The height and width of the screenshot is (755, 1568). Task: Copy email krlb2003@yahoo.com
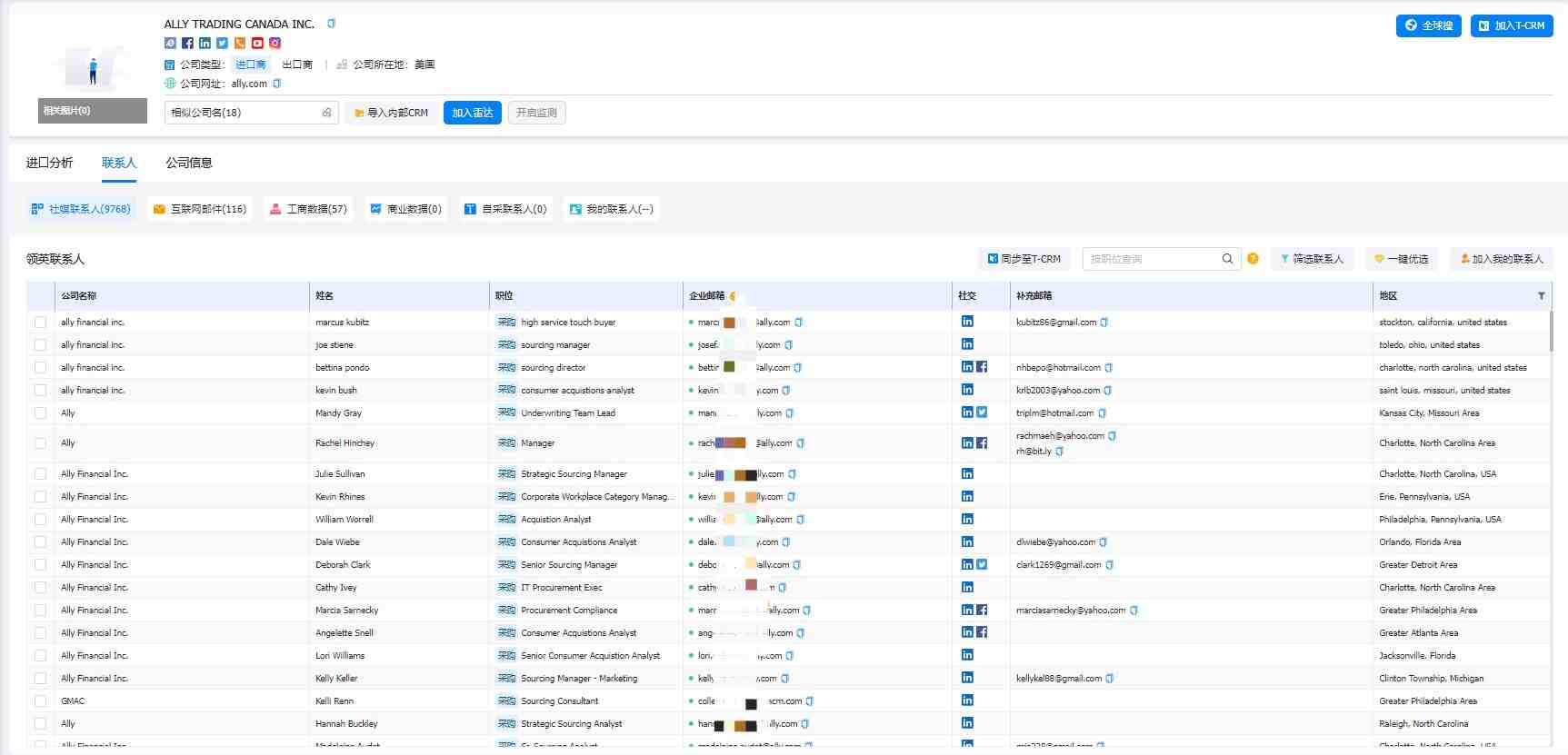pyautogui.click(x=1108, y=391)
